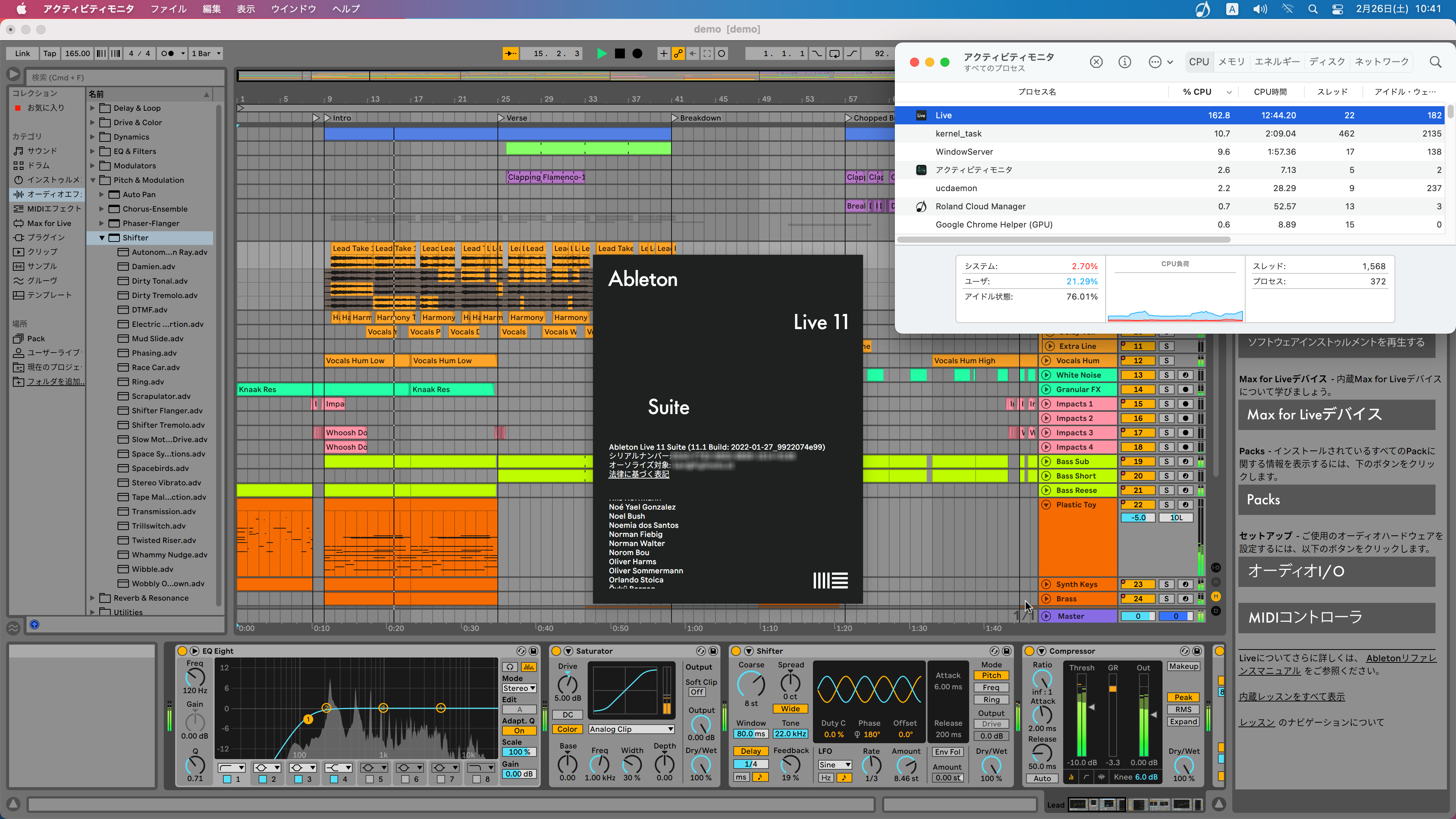Click the Tap tempo button
Image resolution: width=1456 pixels, height=819 pixels.
50,54
